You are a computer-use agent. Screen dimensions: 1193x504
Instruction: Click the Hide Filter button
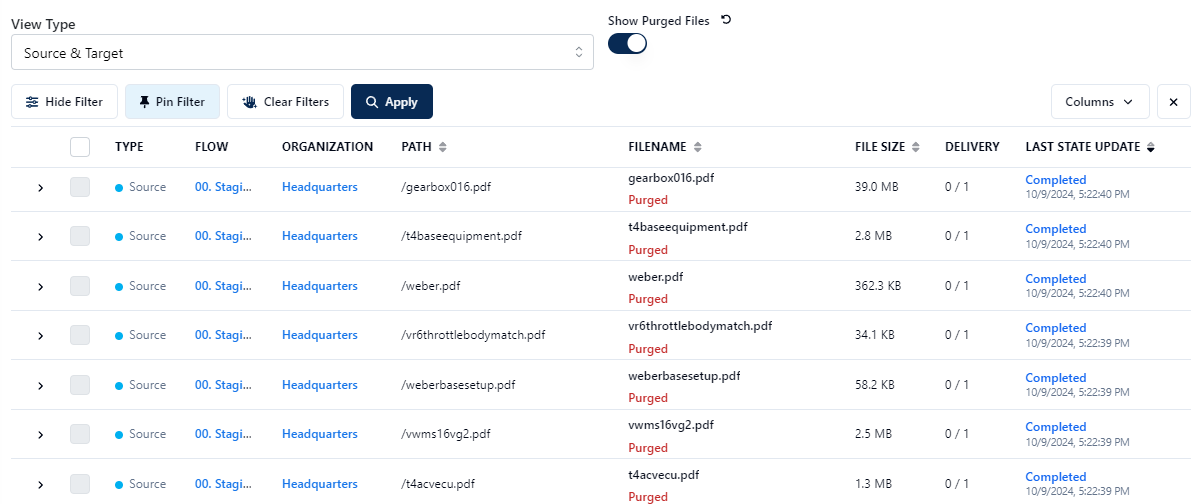(64, 102)
